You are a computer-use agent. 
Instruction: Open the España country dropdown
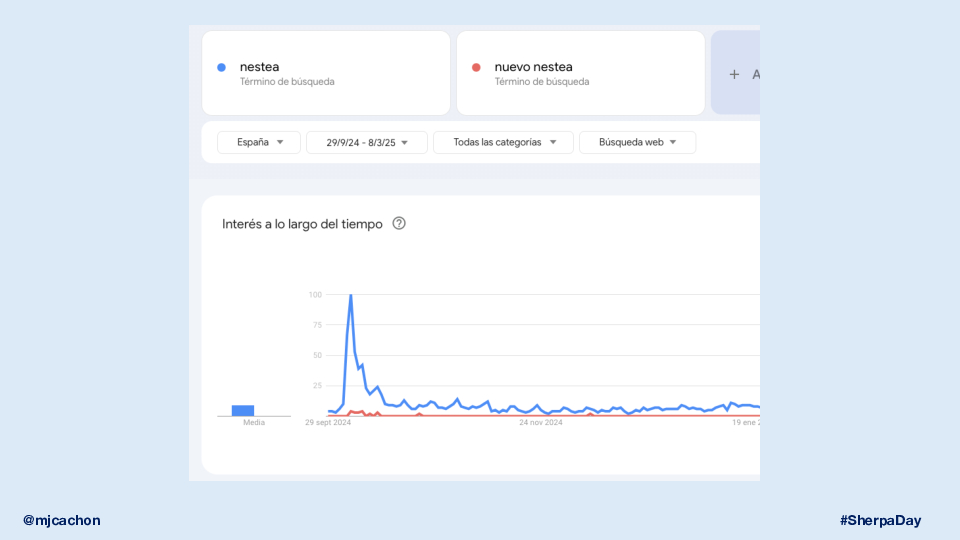[x=259, y=142]
